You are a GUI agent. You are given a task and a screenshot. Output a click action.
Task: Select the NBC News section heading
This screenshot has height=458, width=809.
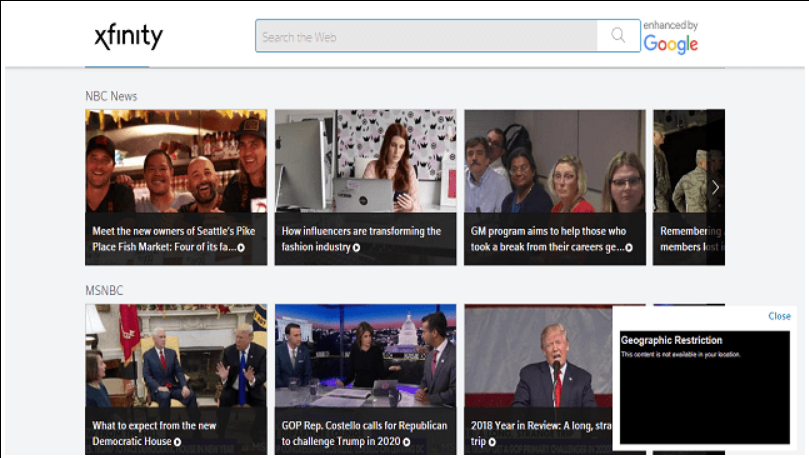point(111,96)
